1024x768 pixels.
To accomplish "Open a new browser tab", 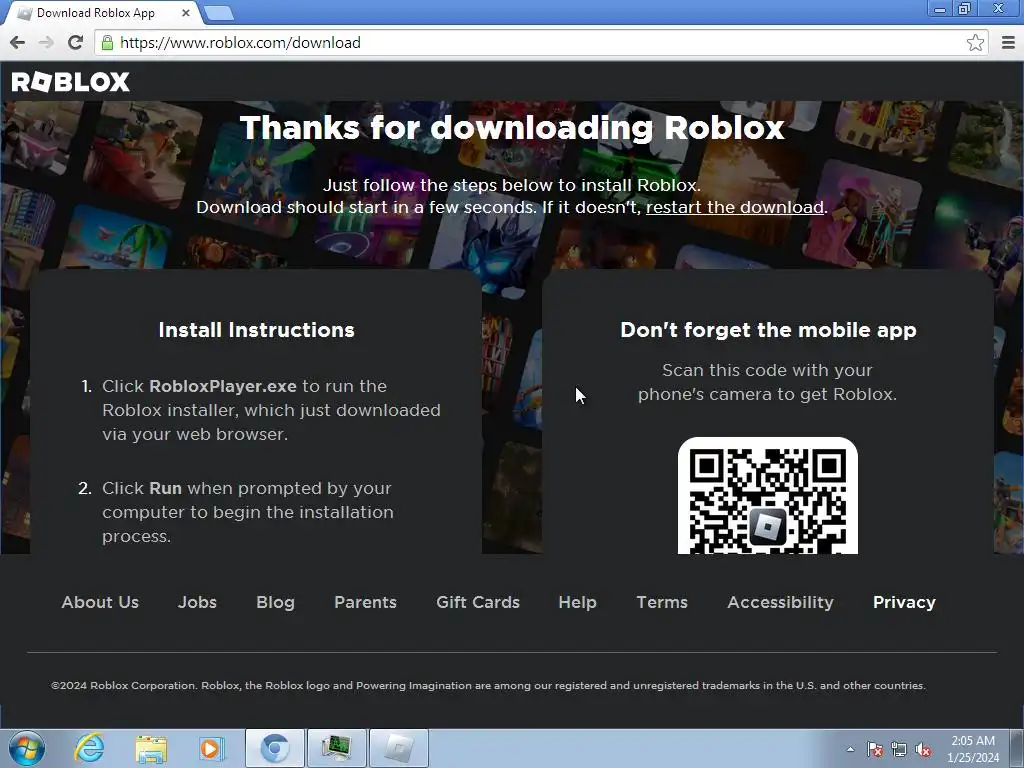I will point(218,12).
